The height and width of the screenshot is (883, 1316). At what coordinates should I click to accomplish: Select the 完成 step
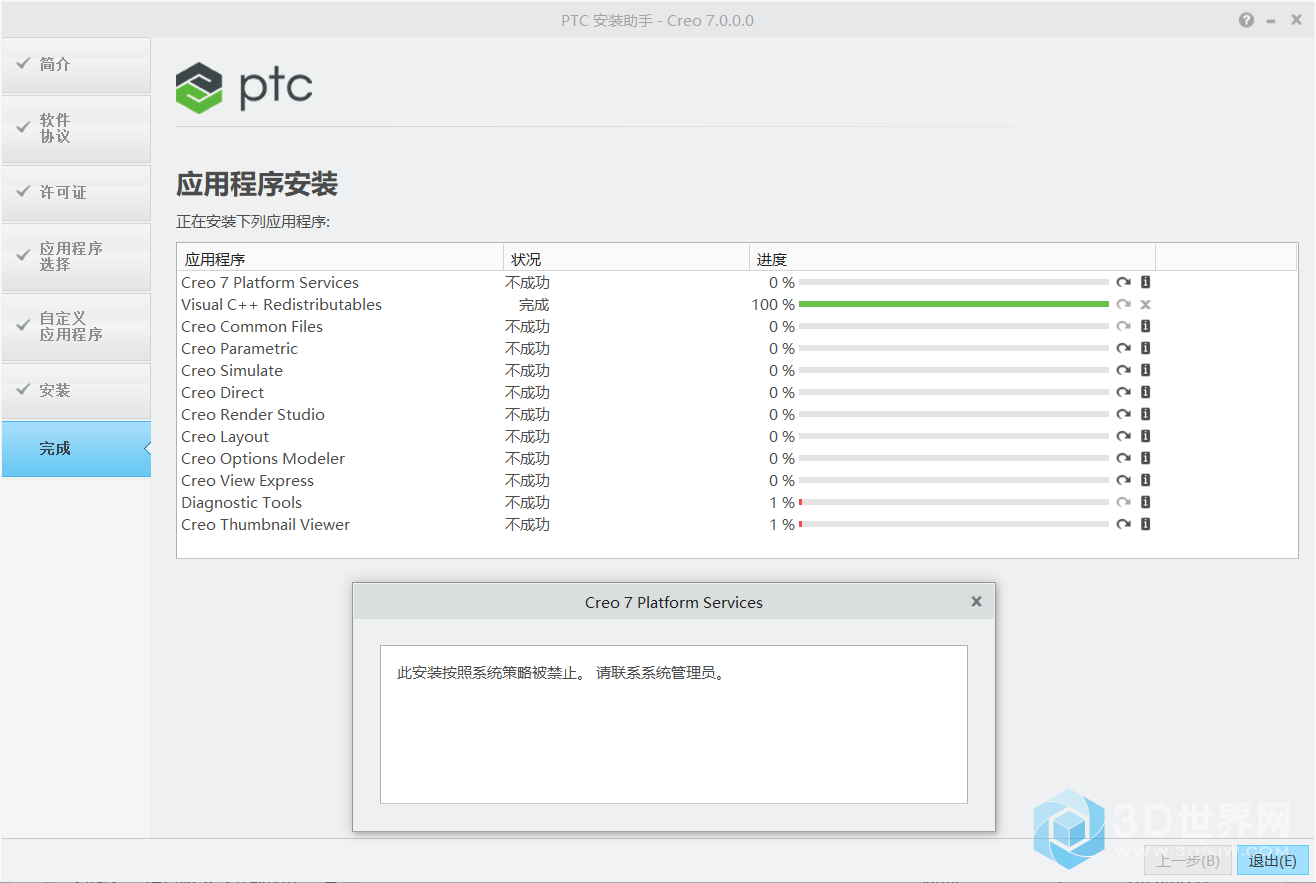(x=76, y=449)
